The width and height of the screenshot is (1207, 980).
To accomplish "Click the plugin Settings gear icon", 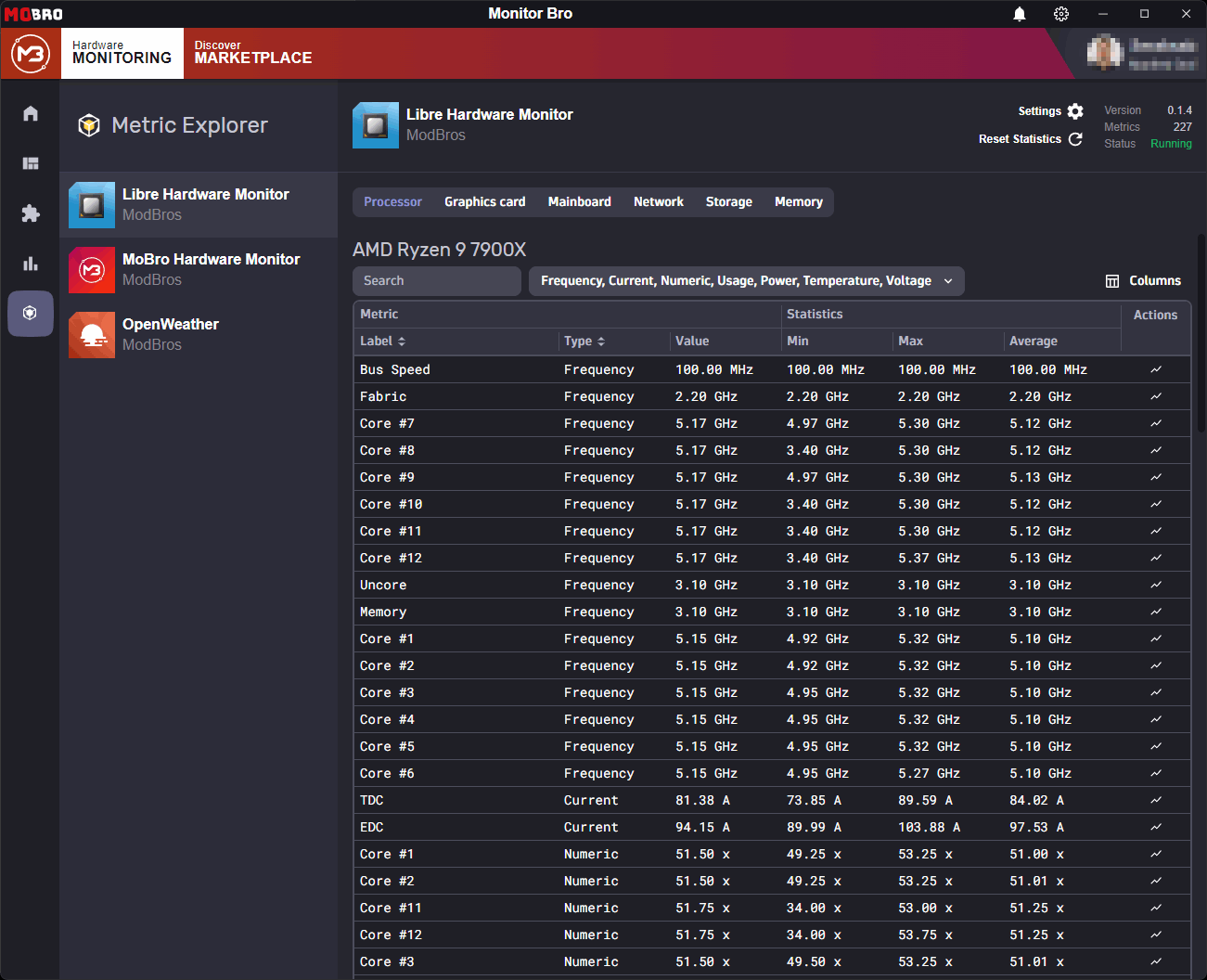I will click(x=1075, y=111).
